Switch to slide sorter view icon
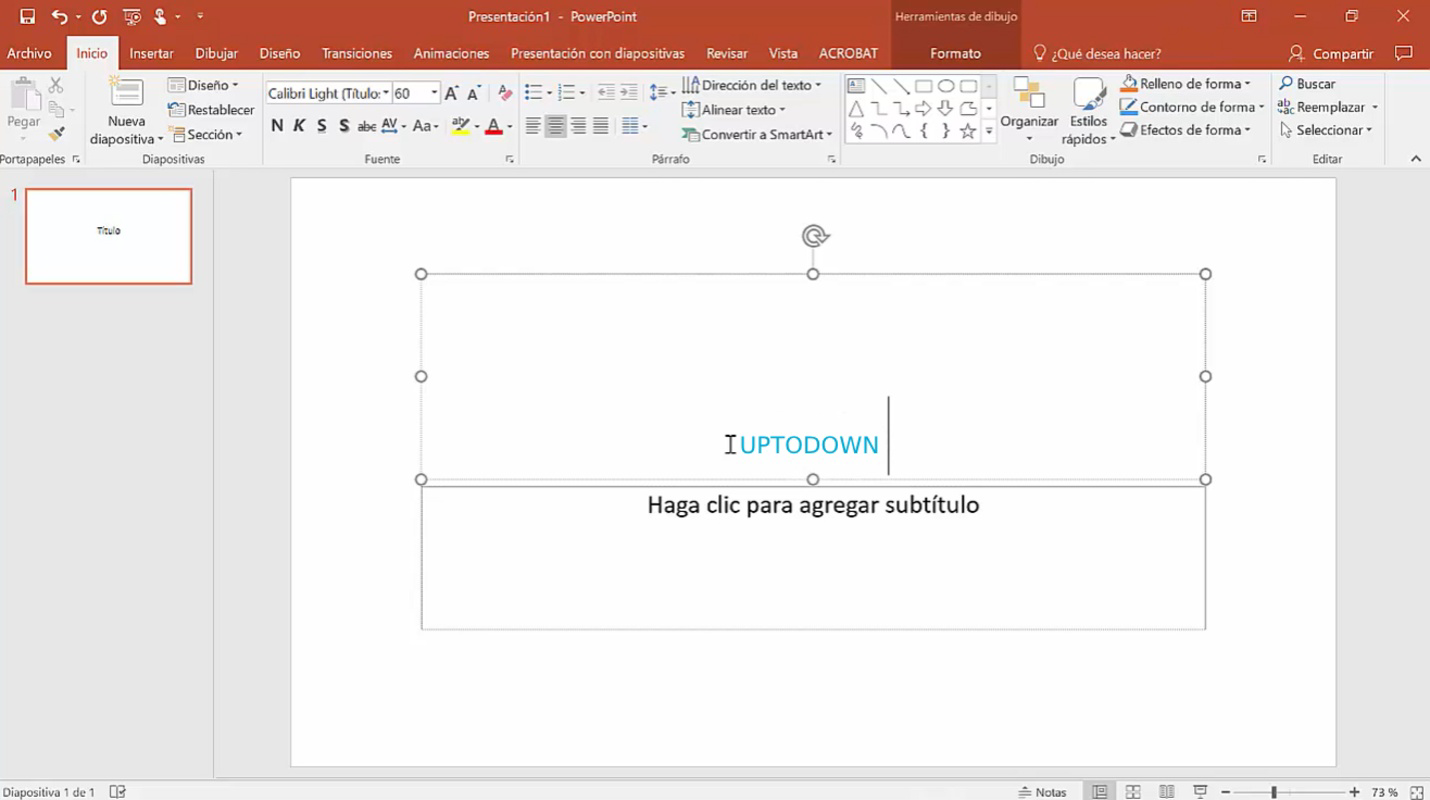The height and width of the screenshot is (800, 1430). click(1133, 791)
